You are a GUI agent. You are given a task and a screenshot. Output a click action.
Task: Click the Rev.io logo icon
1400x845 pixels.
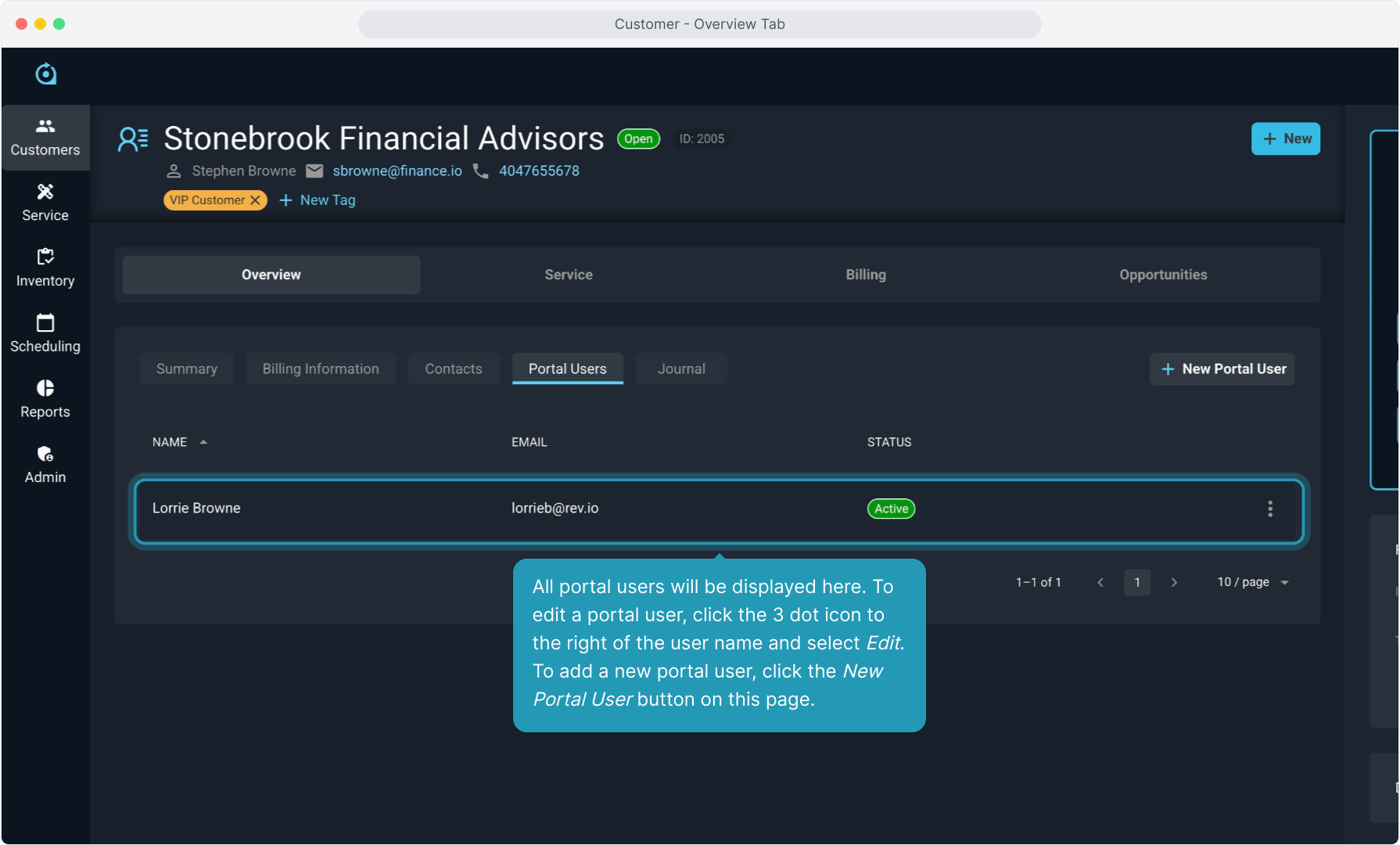tap(46, 74)
